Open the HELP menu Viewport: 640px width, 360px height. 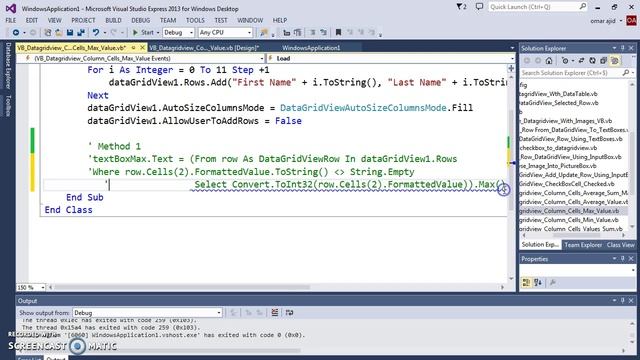click(x=280, y=20)
